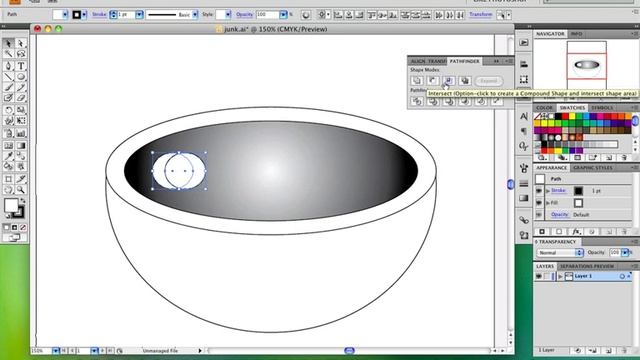Open the stroke weight dropdown in control bar
The image size is (640, 360).
click(139, 15)
